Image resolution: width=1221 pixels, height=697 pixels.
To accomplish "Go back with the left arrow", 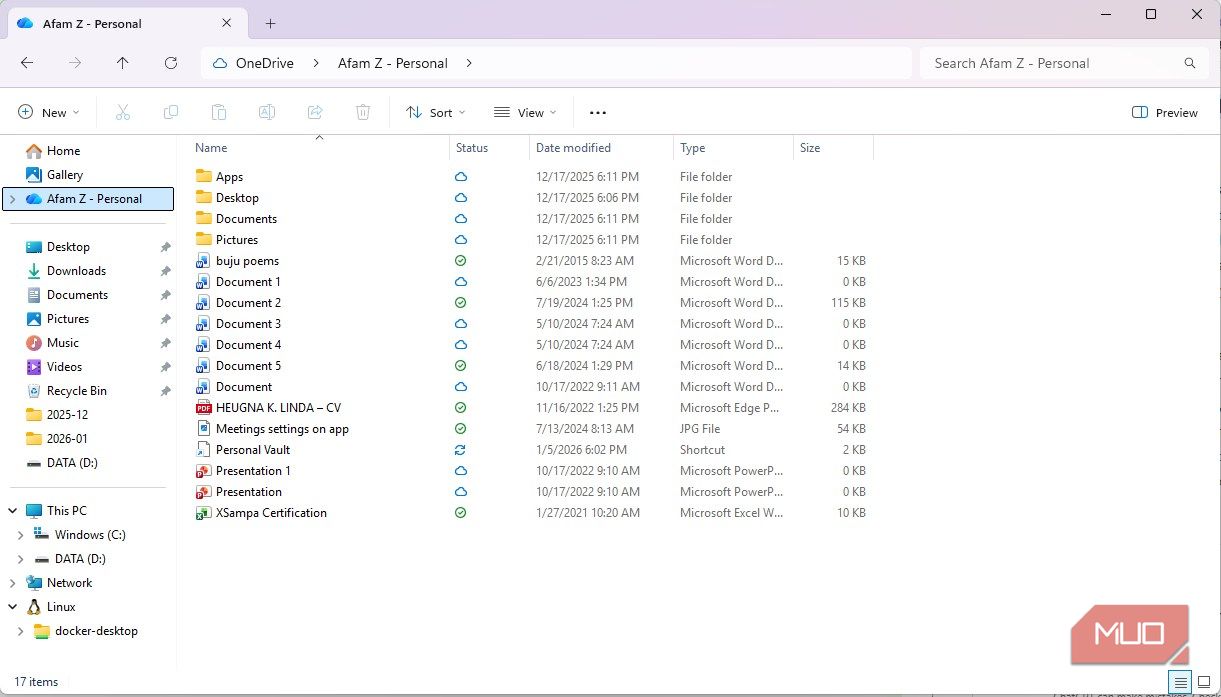I will (27, 63).
